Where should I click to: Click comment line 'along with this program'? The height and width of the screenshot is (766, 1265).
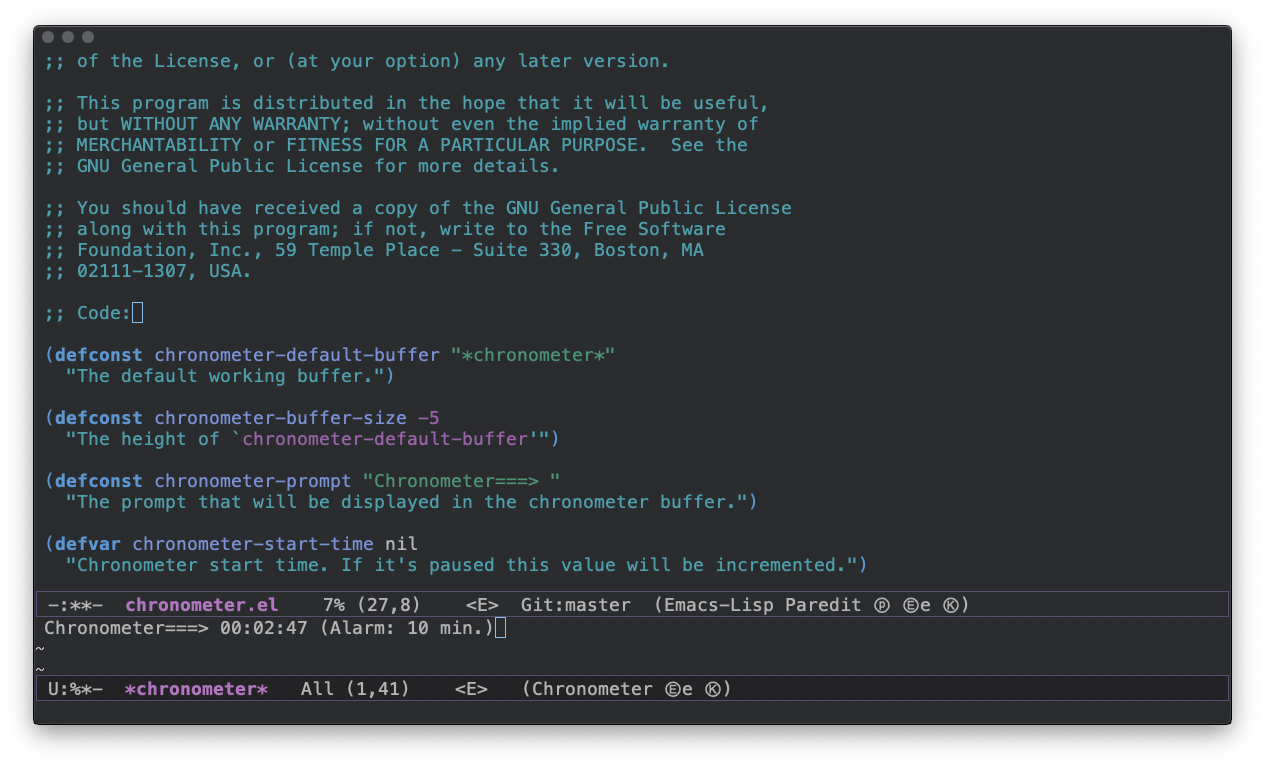tap(385, 229)
